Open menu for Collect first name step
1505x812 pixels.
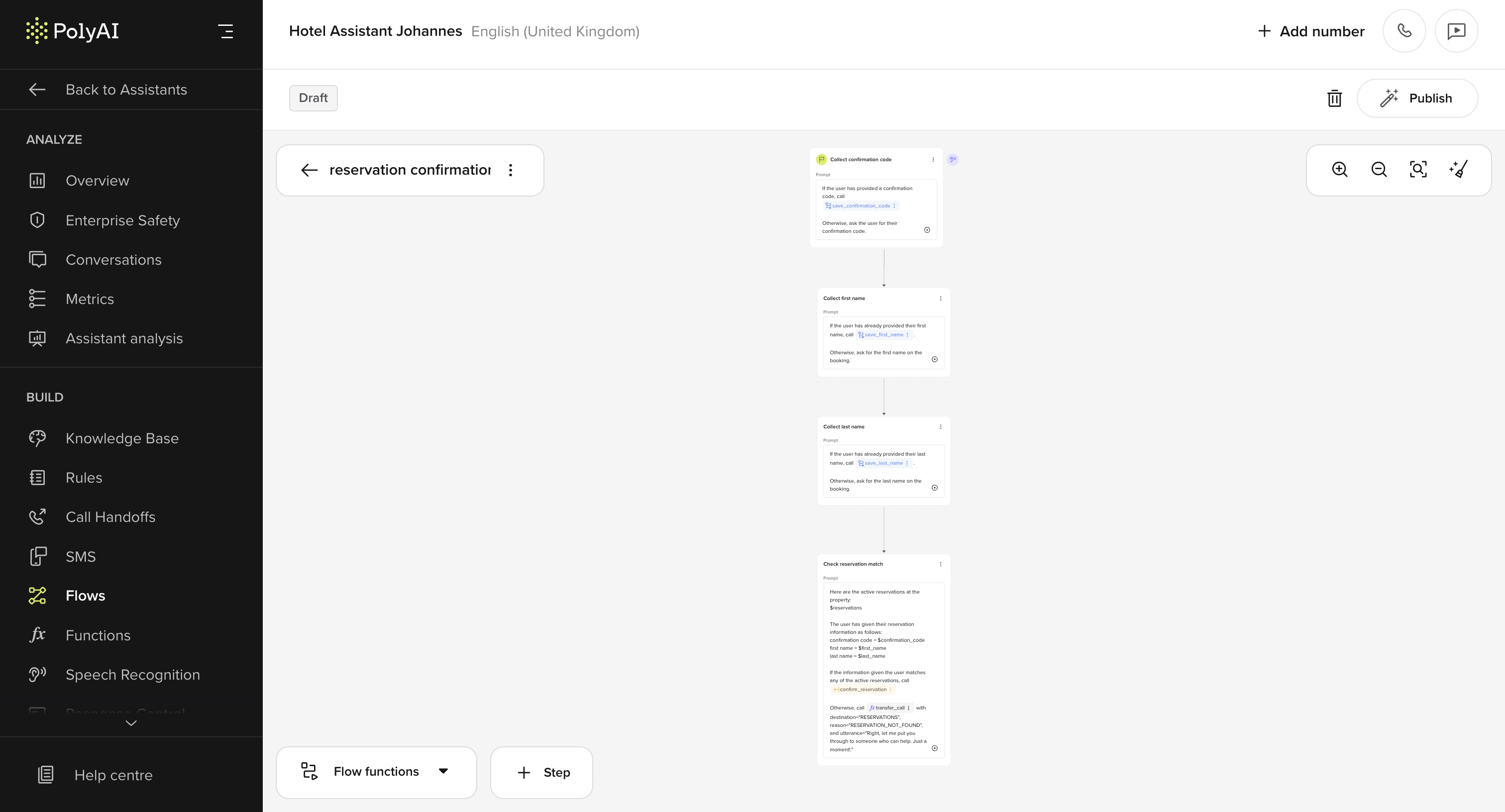941,299
